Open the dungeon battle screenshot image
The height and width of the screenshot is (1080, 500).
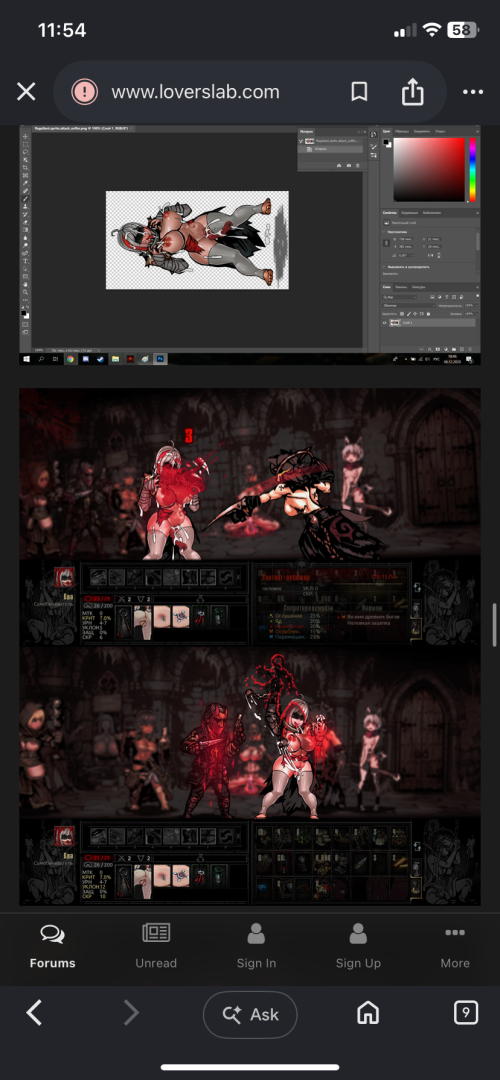pyautogui.click(x=249, y=647)
